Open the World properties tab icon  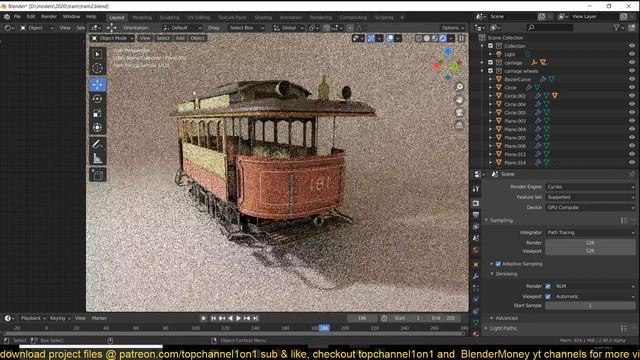click(476, 250)
